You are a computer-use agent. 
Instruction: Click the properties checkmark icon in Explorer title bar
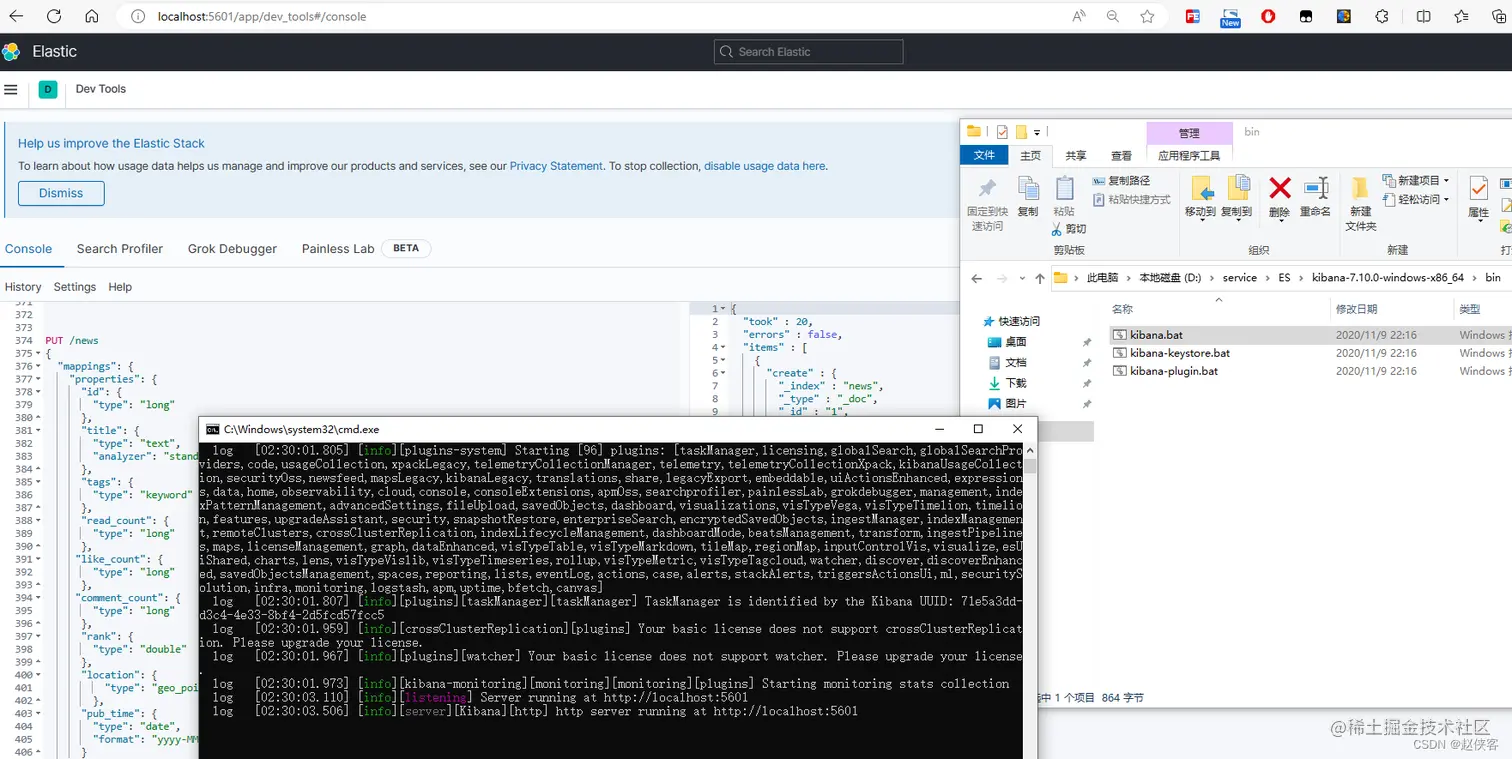1002,132
